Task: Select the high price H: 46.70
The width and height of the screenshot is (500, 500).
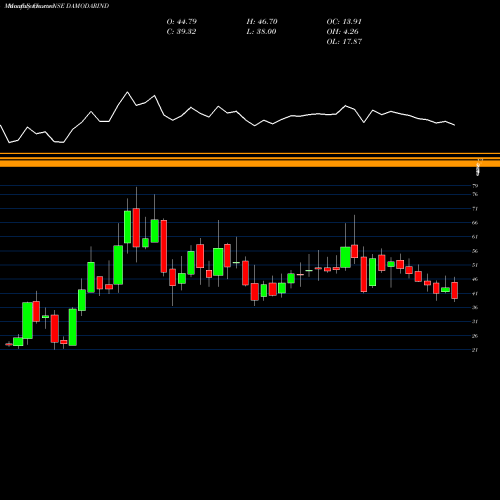Action: pos(262,22)
